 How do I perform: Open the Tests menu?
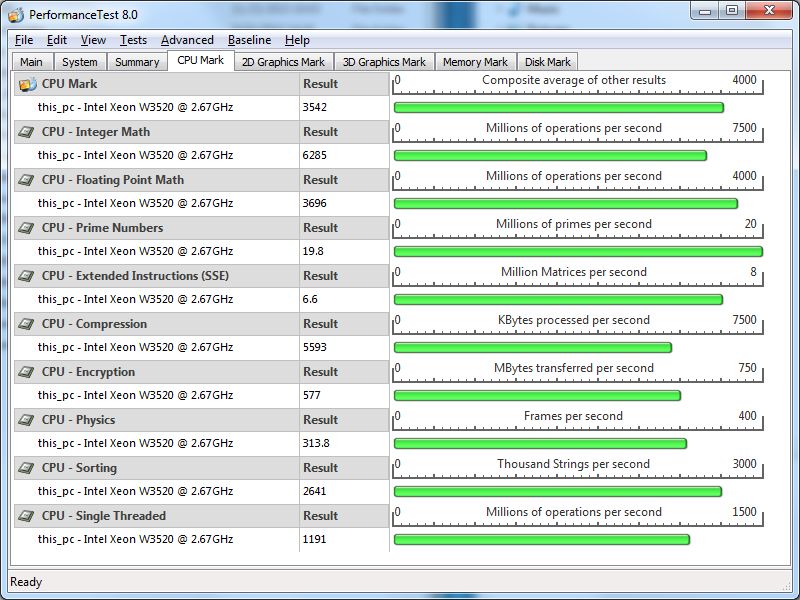click(133, 40)
